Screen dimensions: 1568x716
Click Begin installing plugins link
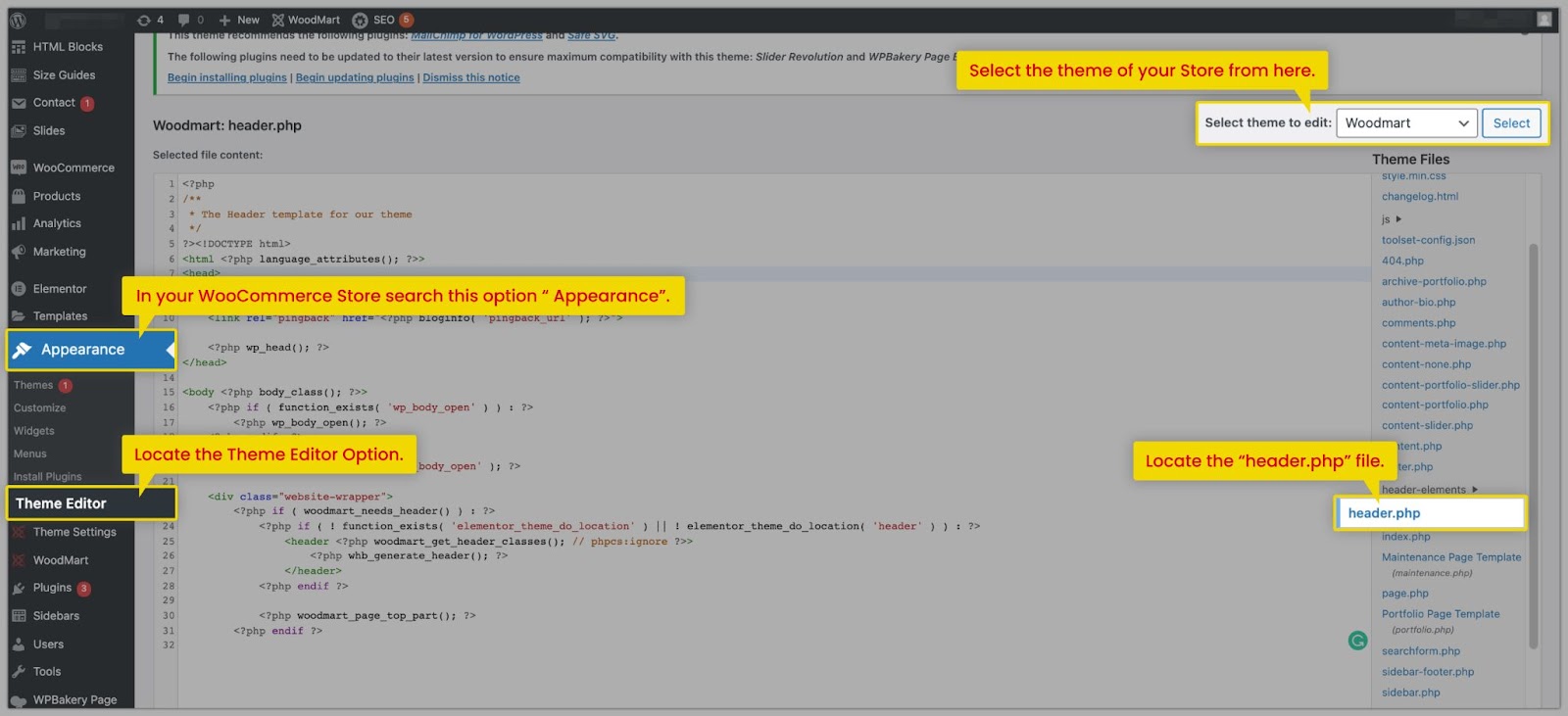[227, 77]
